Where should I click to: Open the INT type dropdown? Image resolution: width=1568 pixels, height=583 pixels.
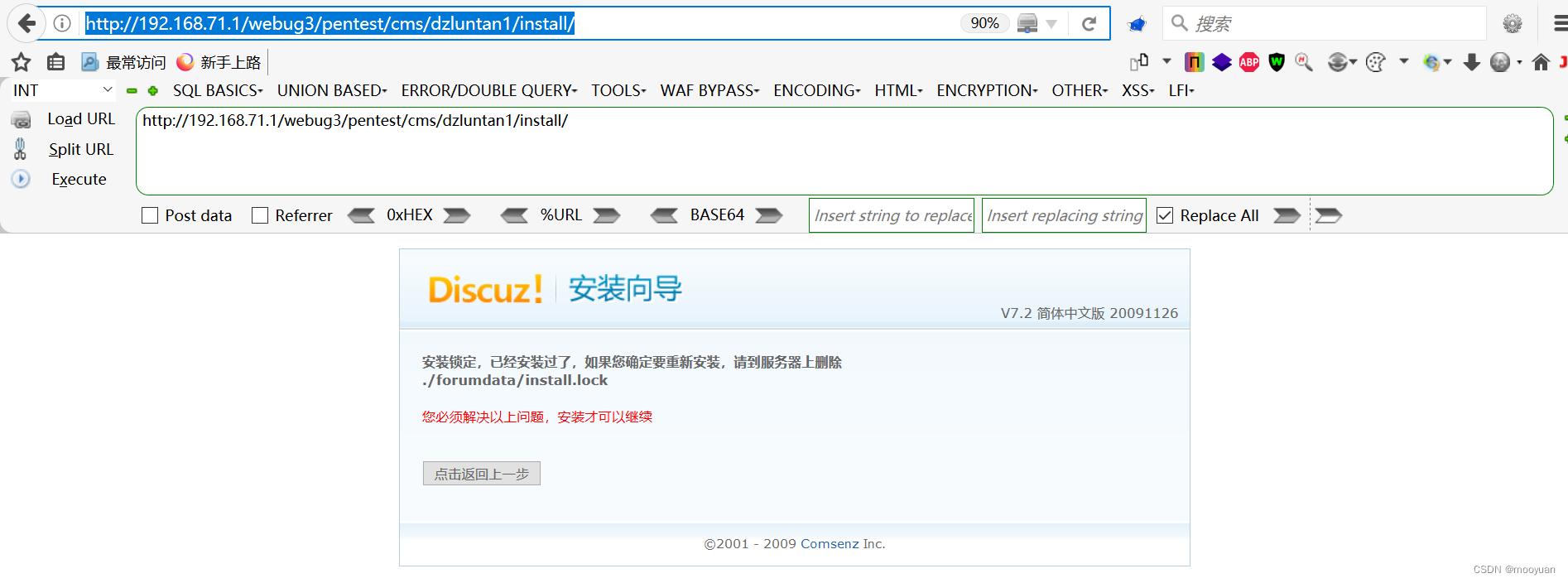coord(63,90)
